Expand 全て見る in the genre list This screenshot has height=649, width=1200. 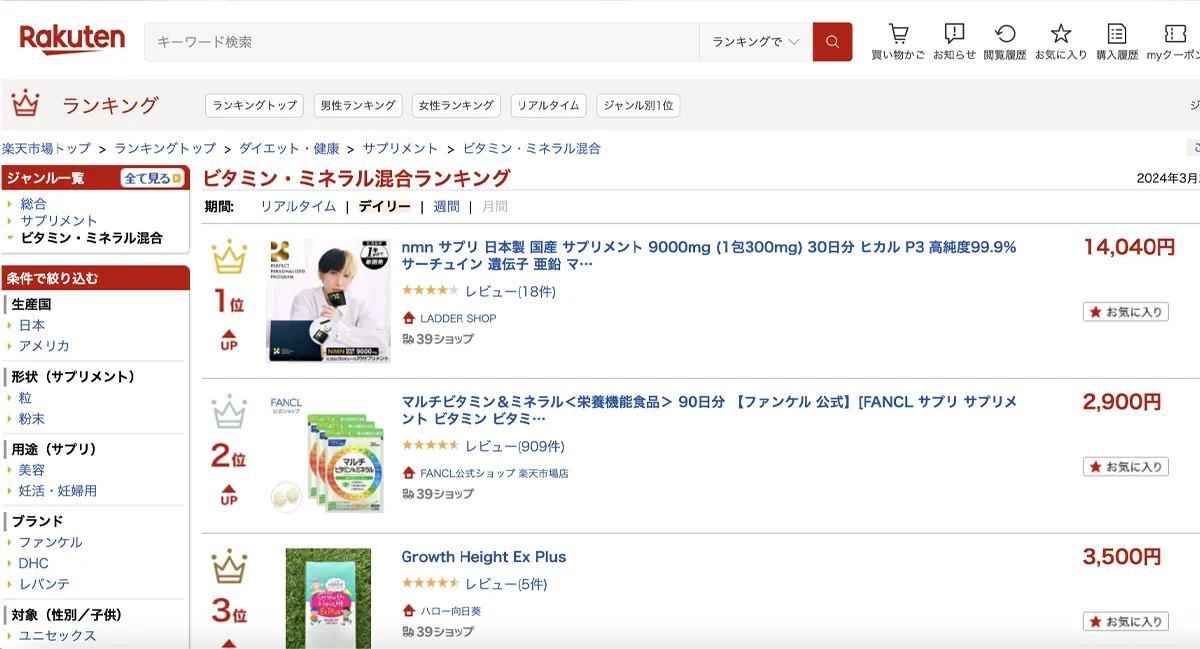click(152, 178)
